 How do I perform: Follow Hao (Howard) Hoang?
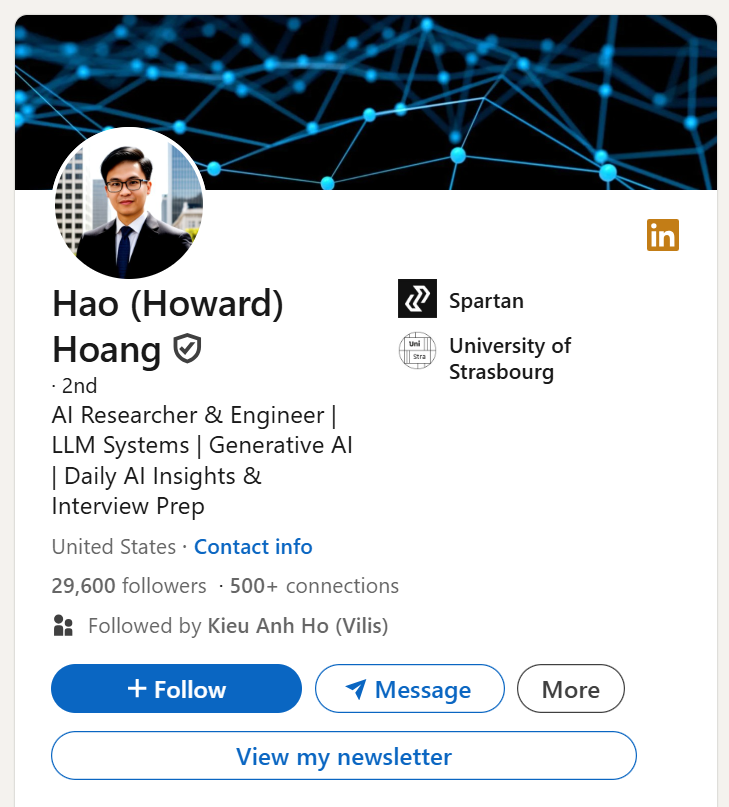tap(176, 689)
